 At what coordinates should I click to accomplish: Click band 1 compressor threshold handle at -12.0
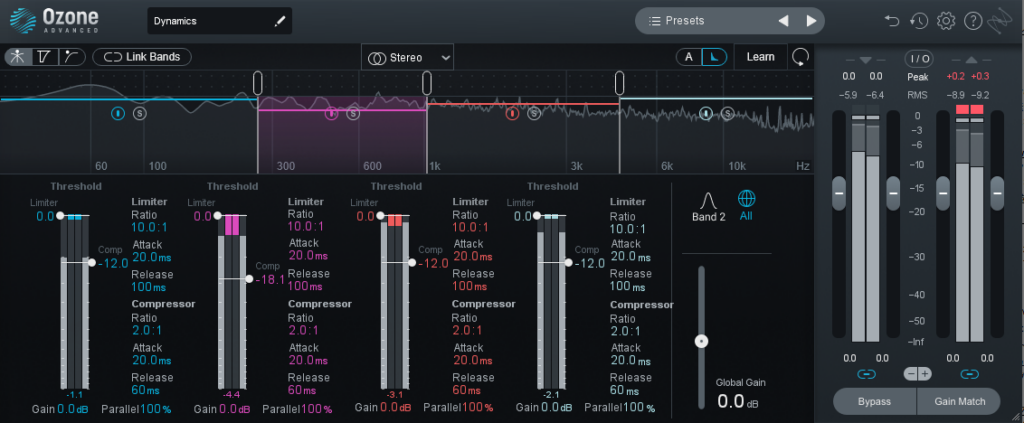point(91,262)
